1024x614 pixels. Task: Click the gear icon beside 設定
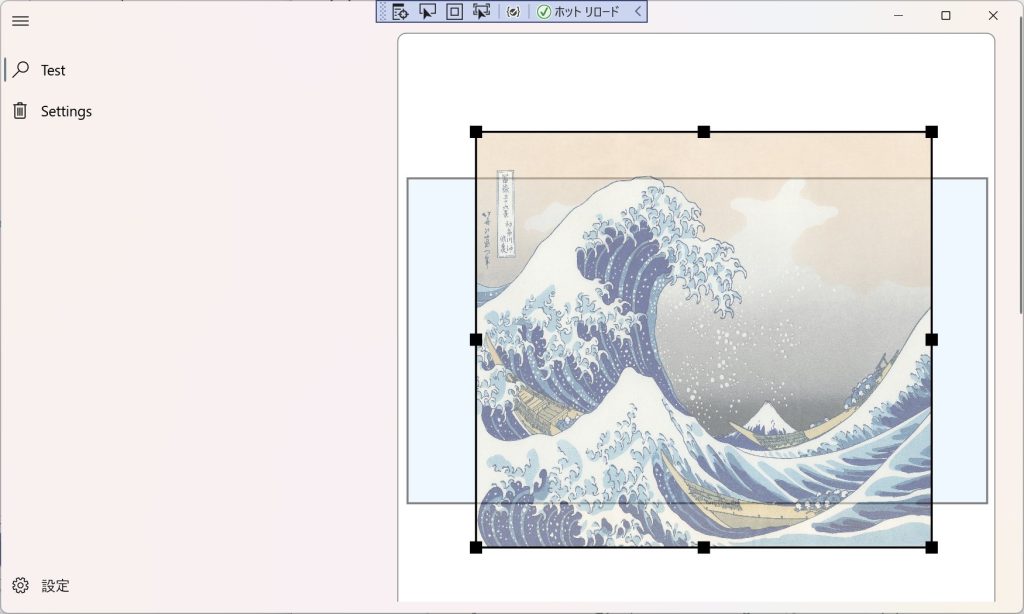coord(20,585)
